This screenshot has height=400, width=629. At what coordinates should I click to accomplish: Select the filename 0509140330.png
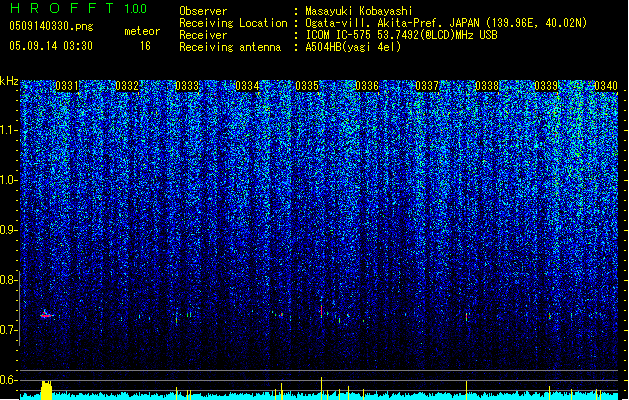pos(51,26)
